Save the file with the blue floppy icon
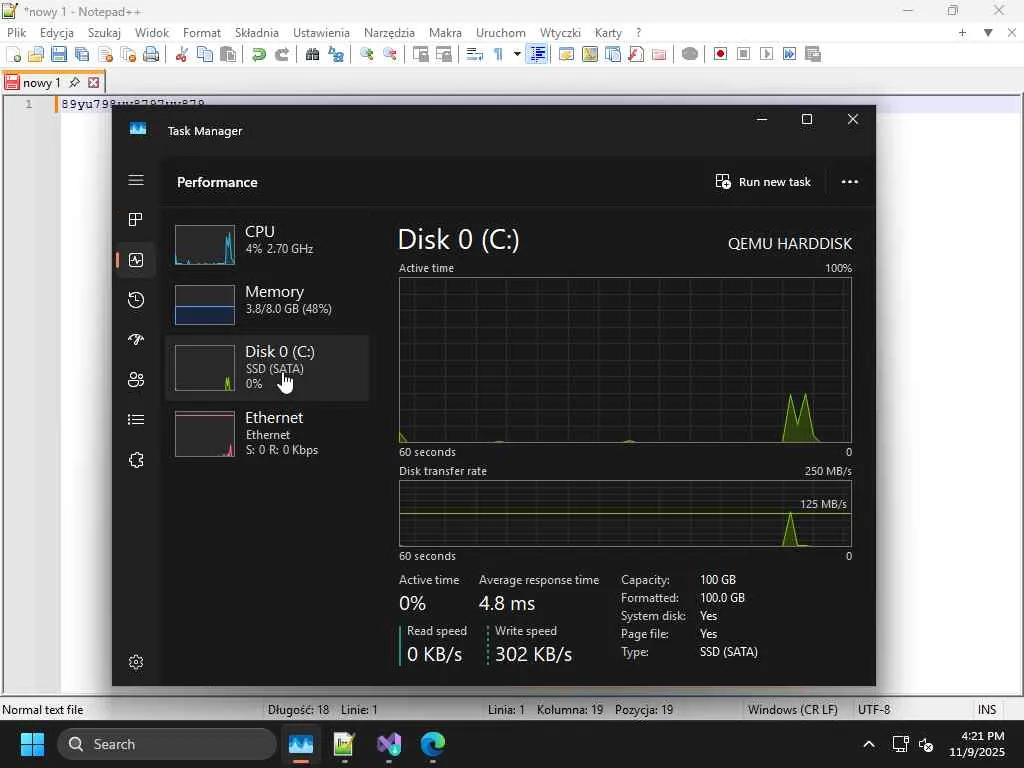This screenshot has height=768, width=1024. (x=59, y=54)
